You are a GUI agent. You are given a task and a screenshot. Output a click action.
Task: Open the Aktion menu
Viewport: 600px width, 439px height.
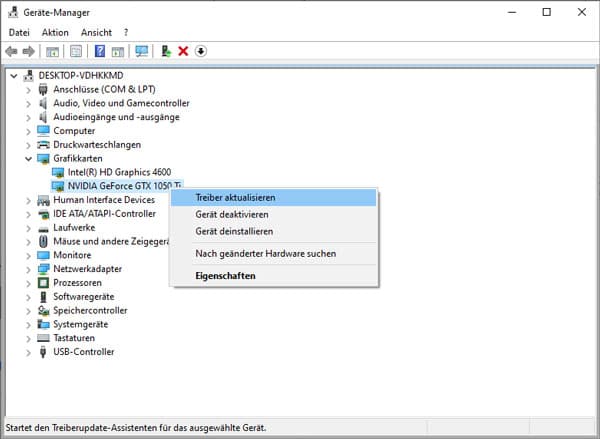pyautogui.click(x=55, y=32)
